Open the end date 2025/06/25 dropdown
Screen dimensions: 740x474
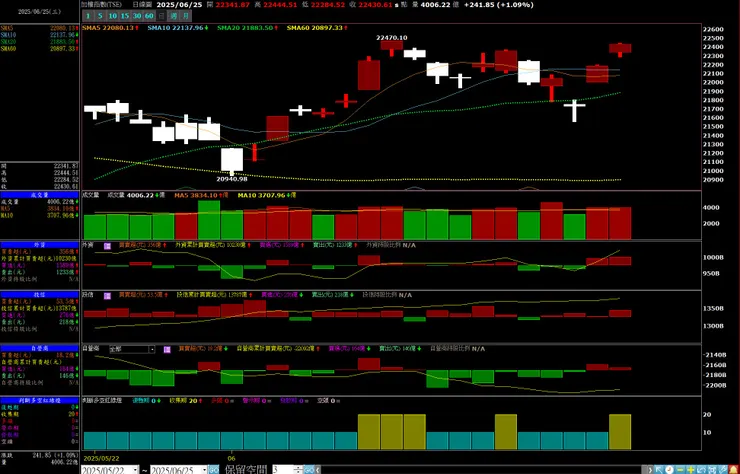(x=205, y=470)
